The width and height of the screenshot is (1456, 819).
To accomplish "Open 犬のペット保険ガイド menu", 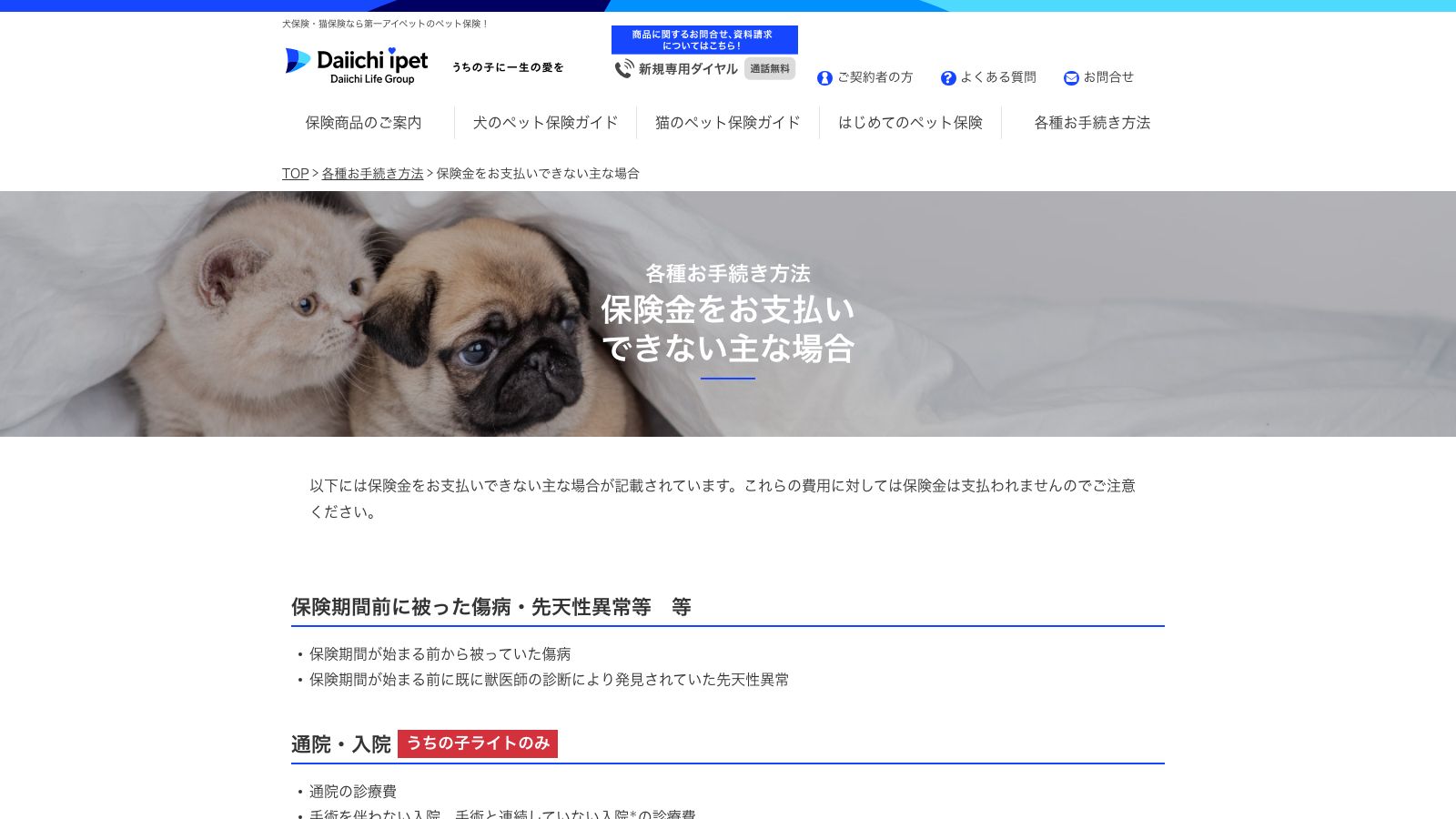I will (545, 123).
